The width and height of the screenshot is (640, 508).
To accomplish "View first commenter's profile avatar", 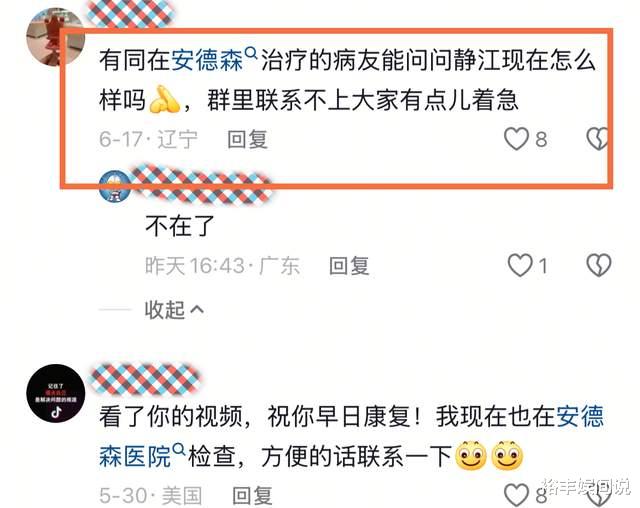I will (55, 37).
